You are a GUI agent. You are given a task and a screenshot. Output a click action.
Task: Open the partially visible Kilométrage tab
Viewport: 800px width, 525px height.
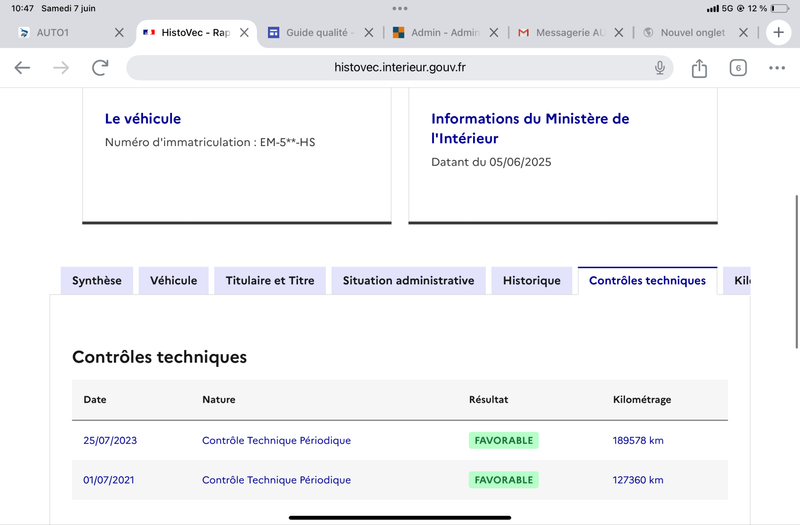point(737,281)
